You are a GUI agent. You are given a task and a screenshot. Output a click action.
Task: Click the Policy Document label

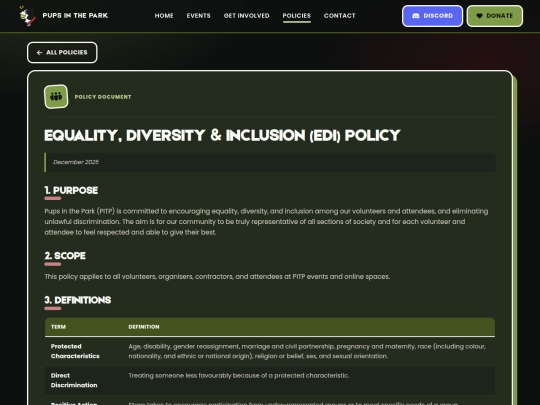point(103,97)
